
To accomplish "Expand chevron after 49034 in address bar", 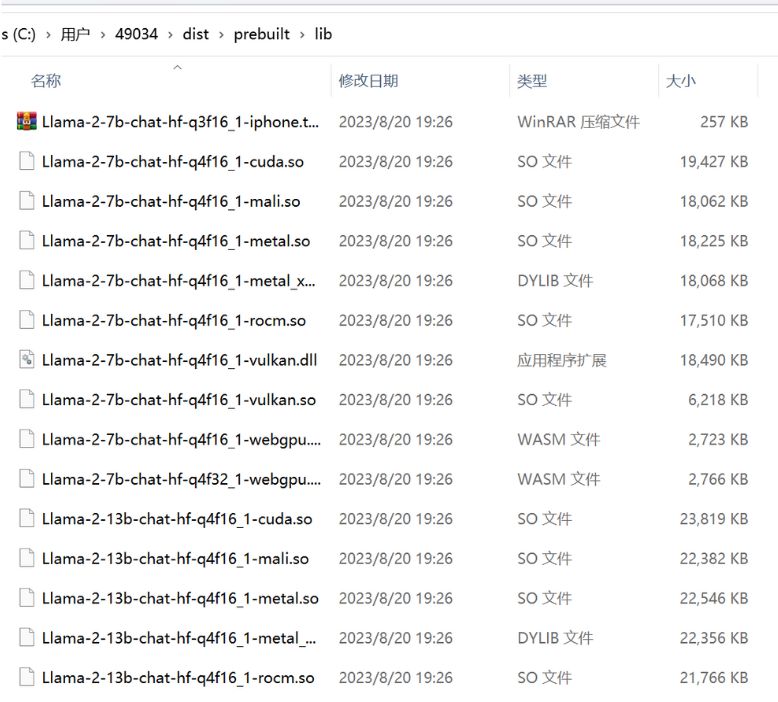I will [170, 35].
